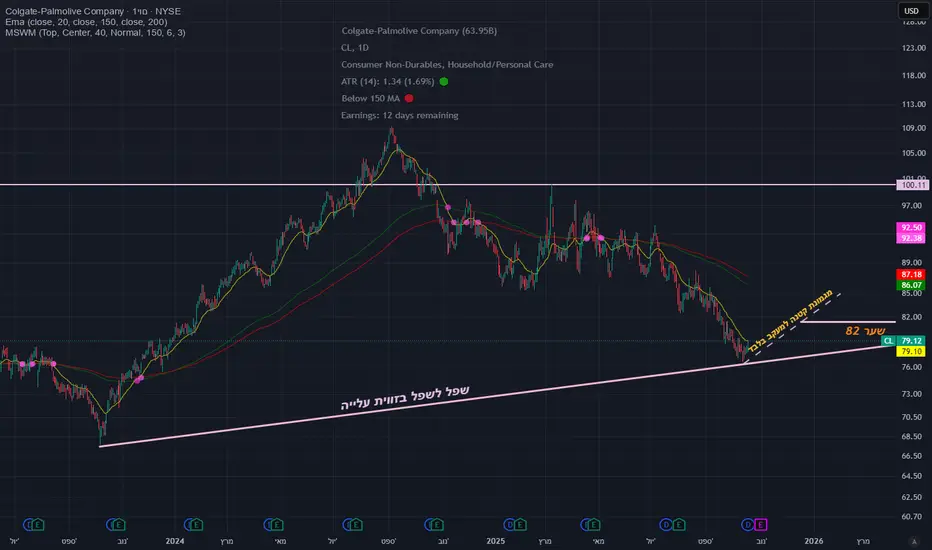
Task: Click the green ATR status dot
Action: [443, 81]
